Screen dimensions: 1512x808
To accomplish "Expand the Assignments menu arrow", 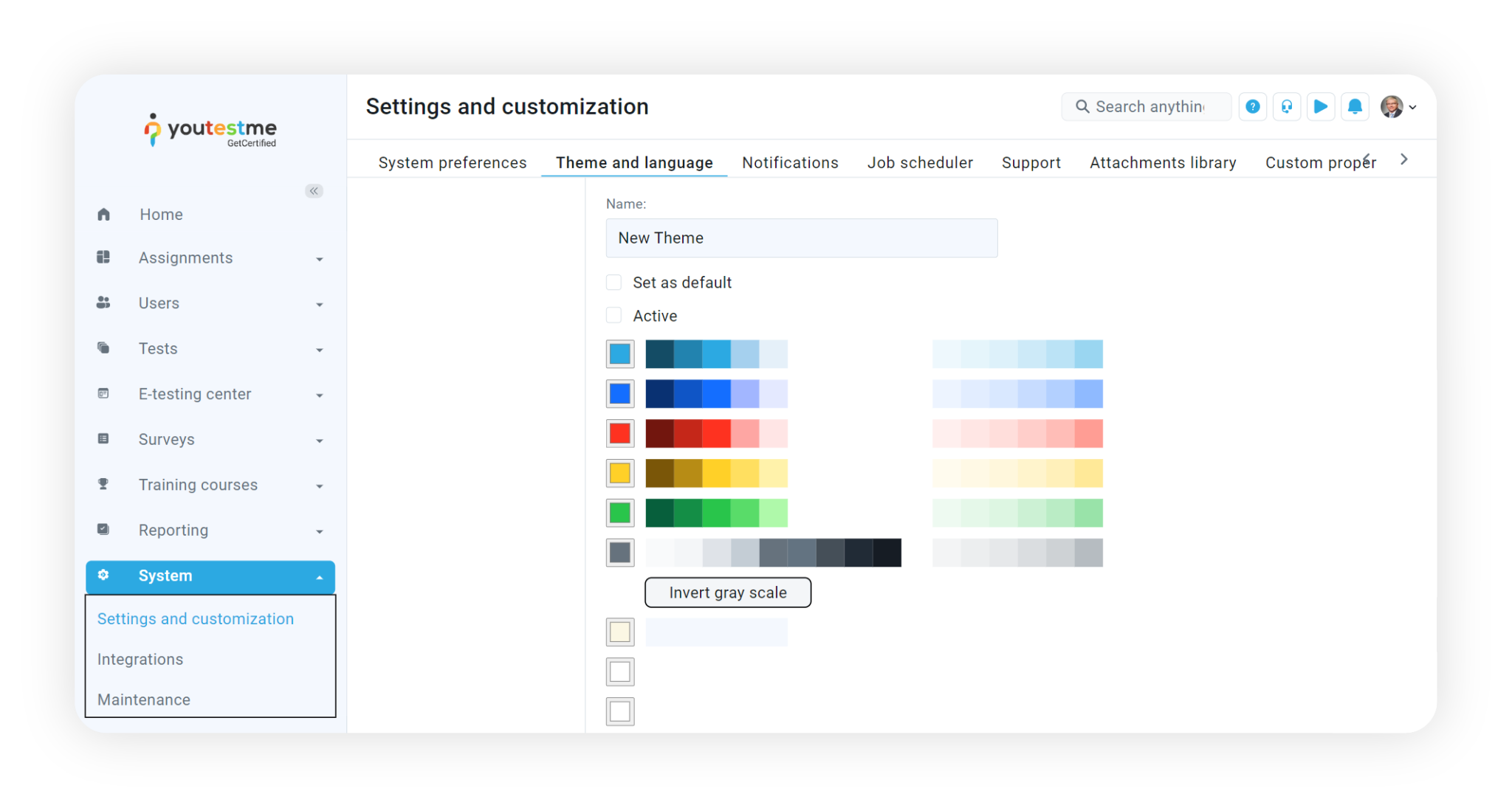I will [319, 259].
